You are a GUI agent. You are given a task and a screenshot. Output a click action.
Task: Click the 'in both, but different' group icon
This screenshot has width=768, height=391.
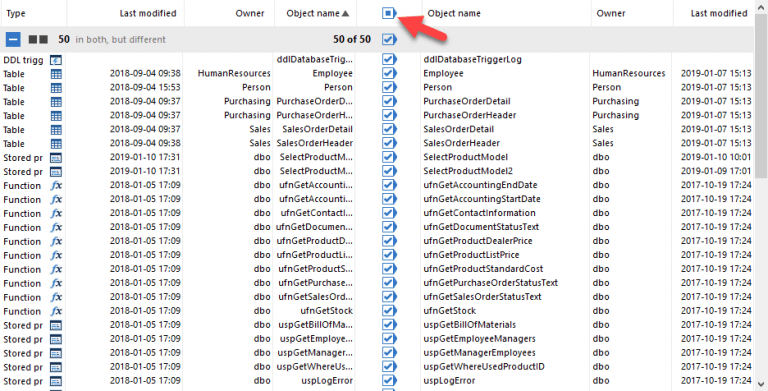[38, 39]
